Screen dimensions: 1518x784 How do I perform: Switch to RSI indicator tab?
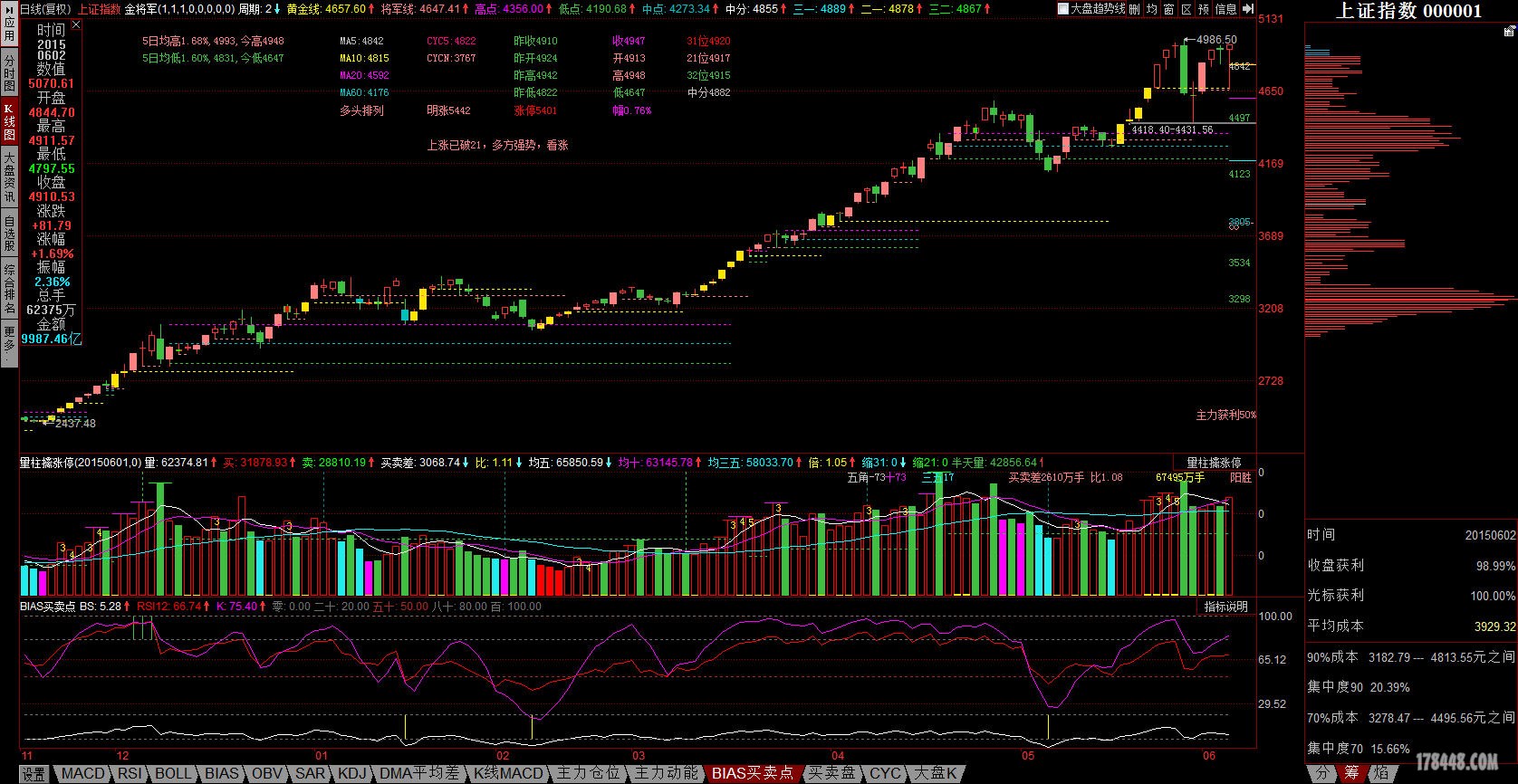pyautogui.click(x=130, y=774)
